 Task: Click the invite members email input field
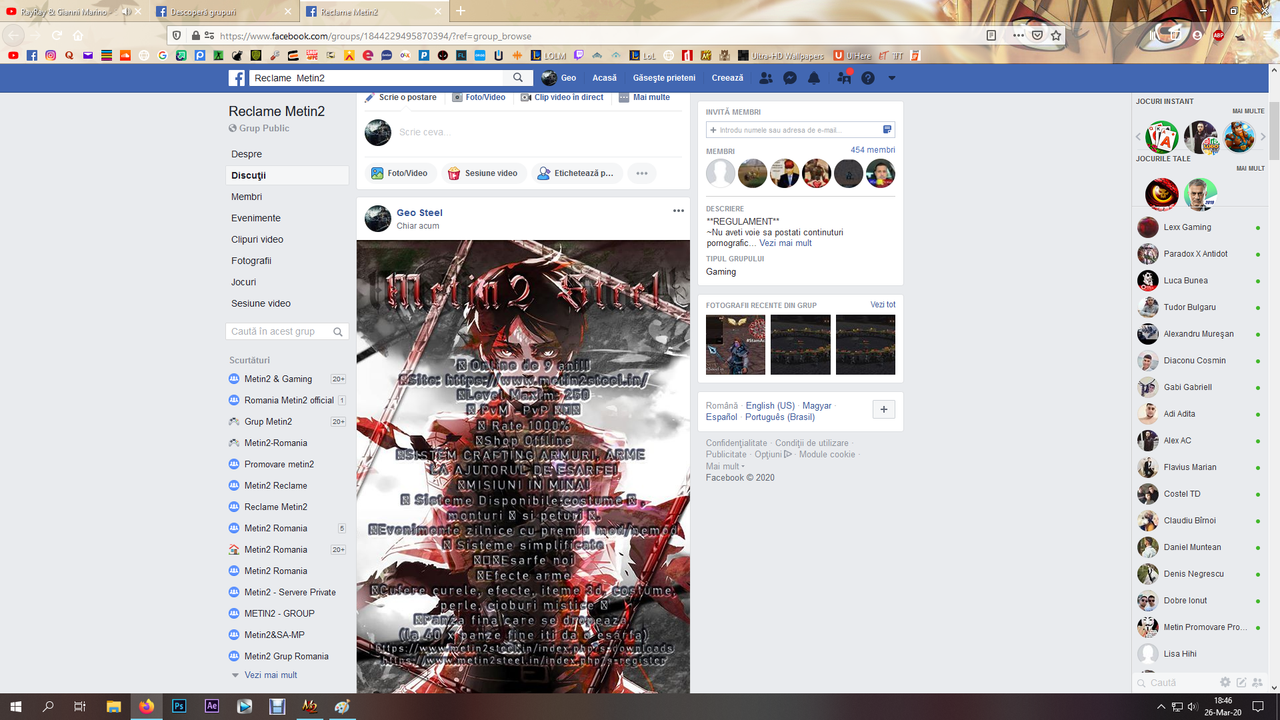(800, 130)
